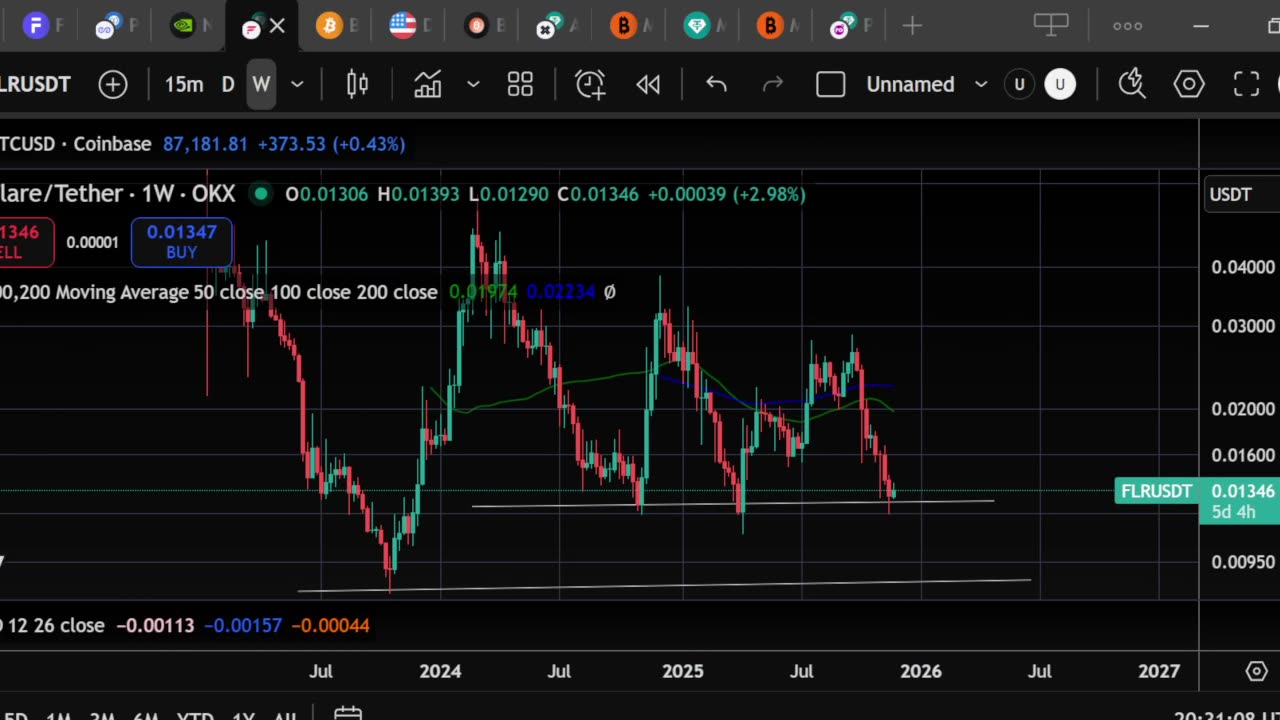Select the 6M date range

(x=146, y=716)
